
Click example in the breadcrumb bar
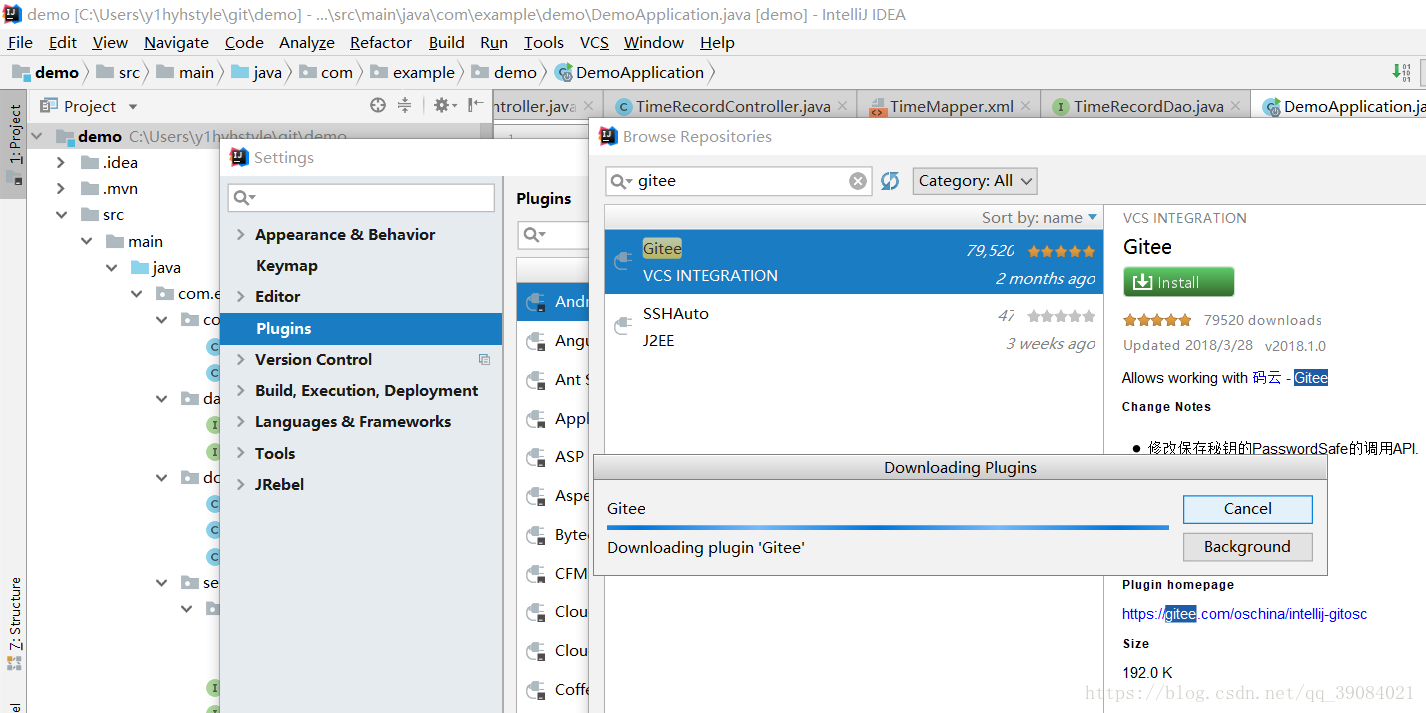pyautogui.click(x=412, y=72)
